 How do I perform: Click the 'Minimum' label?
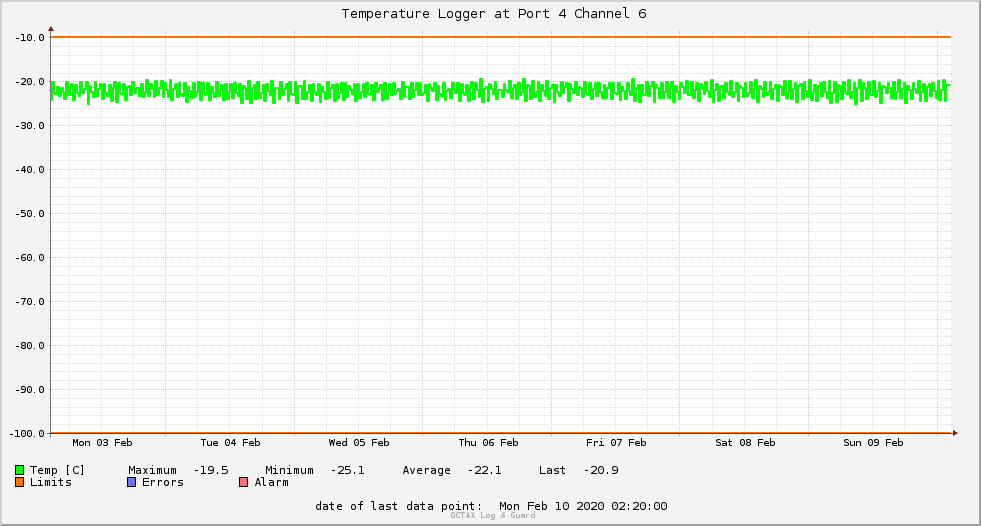290,470
